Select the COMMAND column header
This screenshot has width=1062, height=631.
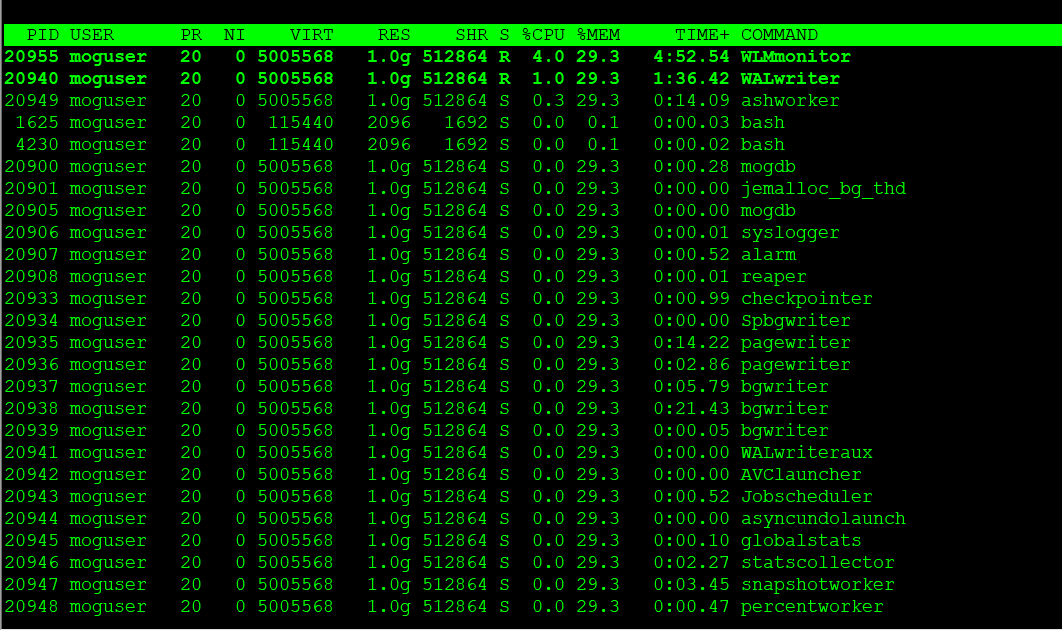coord(780,35)
